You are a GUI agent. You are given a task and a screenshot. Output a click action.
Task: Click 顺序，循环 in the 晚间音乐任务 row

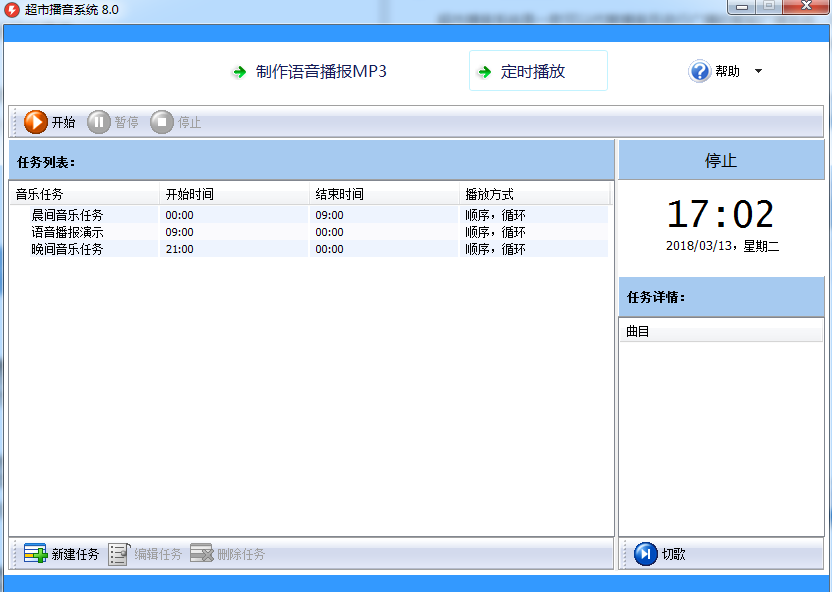point(496,249)
